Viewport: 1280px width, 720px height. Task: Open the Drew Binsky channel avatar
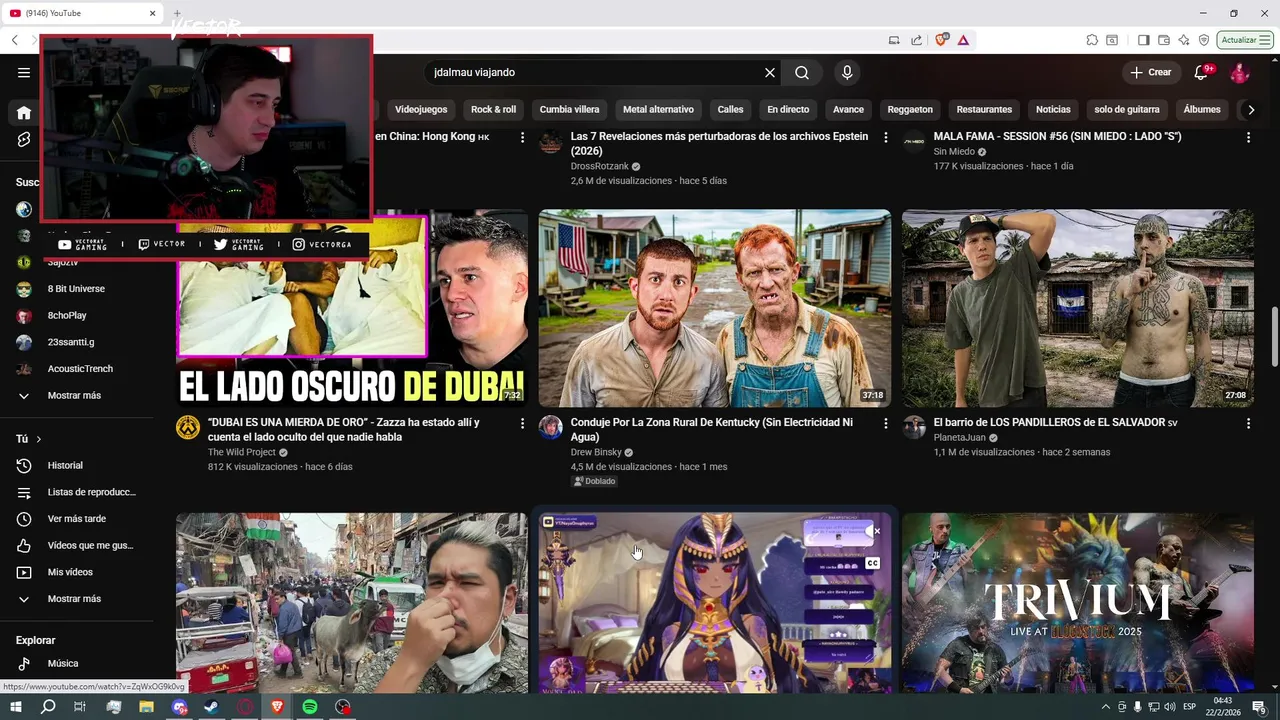coord(551,427)
